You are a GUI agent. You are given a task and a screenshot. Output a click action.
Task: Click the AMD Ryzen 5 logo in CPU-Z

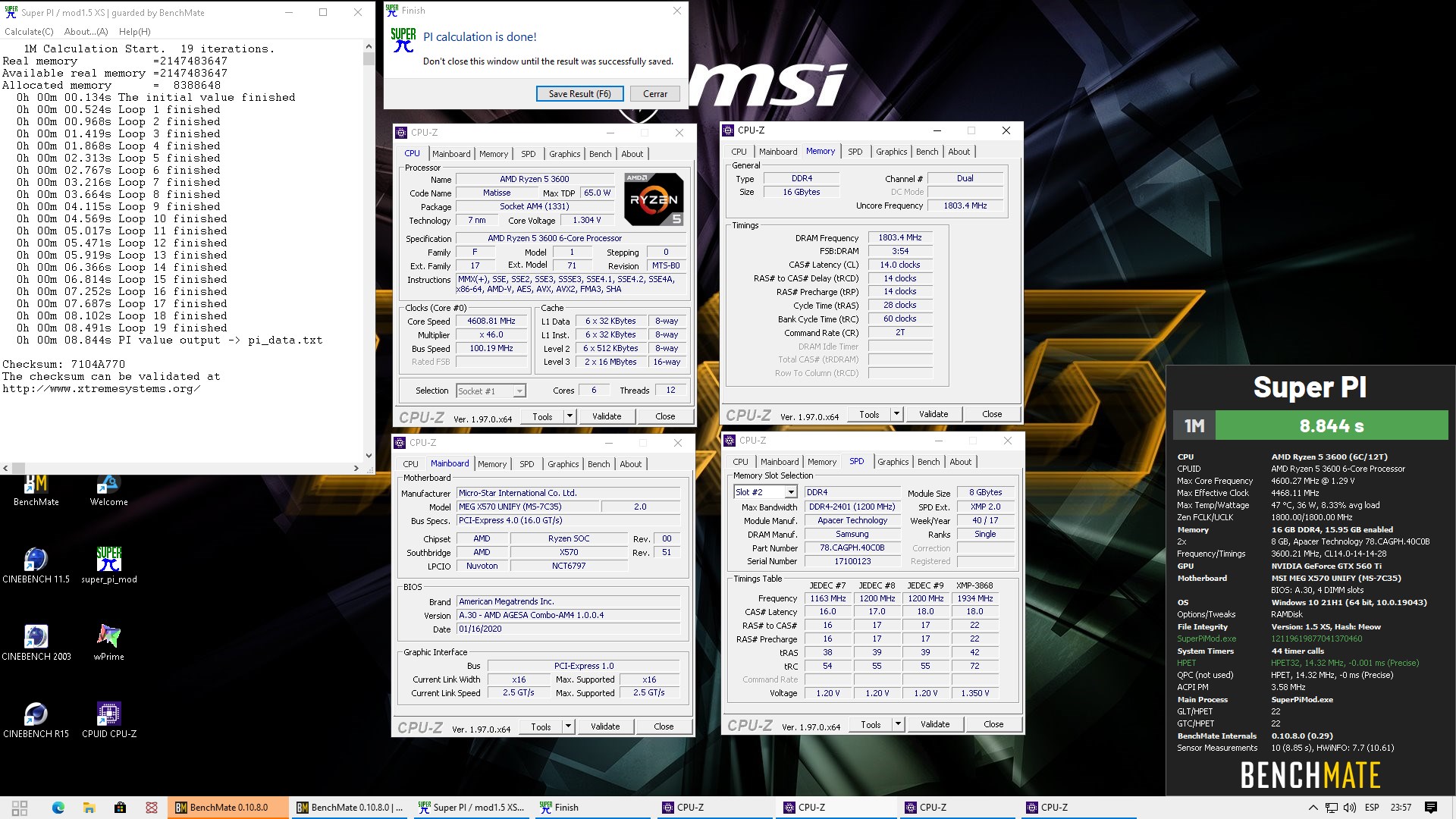pos(654,199)
